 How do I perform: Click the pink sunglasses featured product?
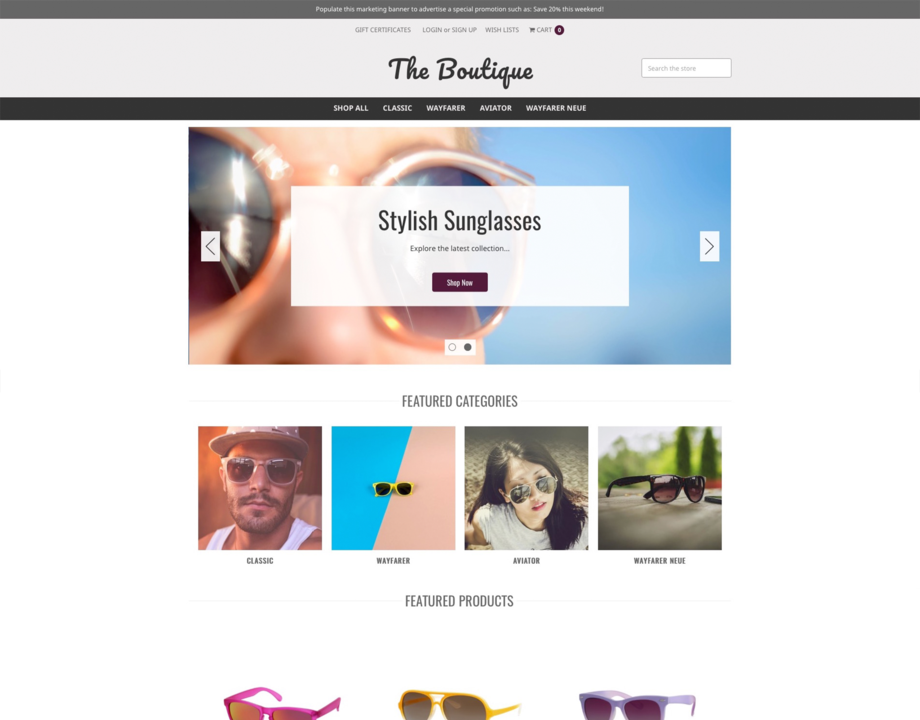(282, 703)
